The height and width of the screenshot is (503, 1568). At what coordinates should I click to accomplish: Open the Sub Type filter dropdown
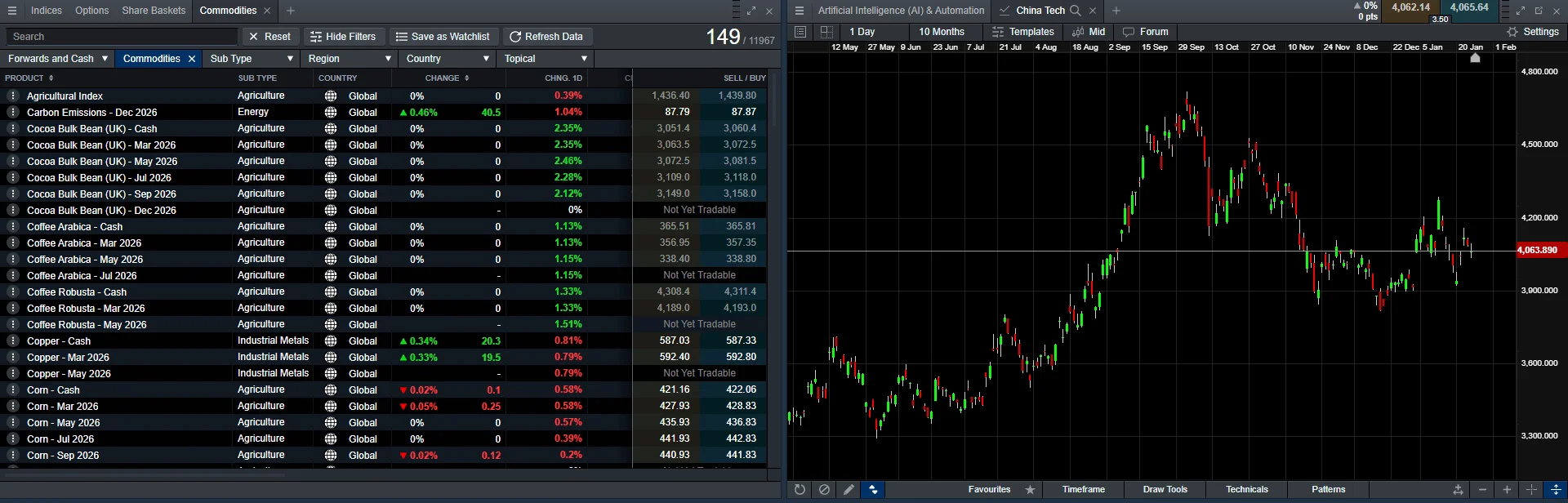[x=252, y=59]
